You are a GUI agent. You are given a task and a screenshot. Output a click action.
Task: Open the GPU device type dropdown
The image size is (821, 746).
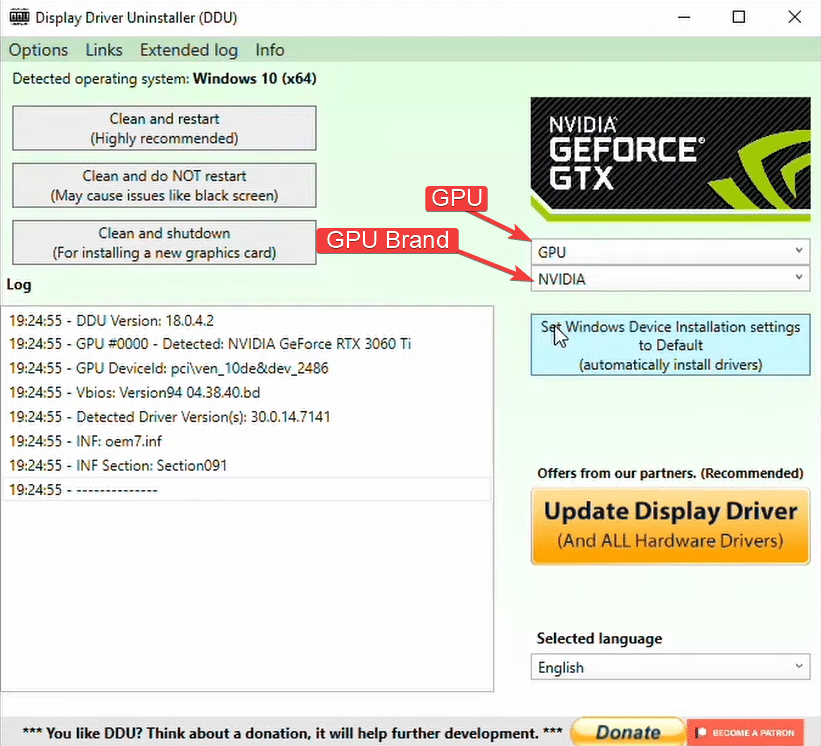pos(670,252)
